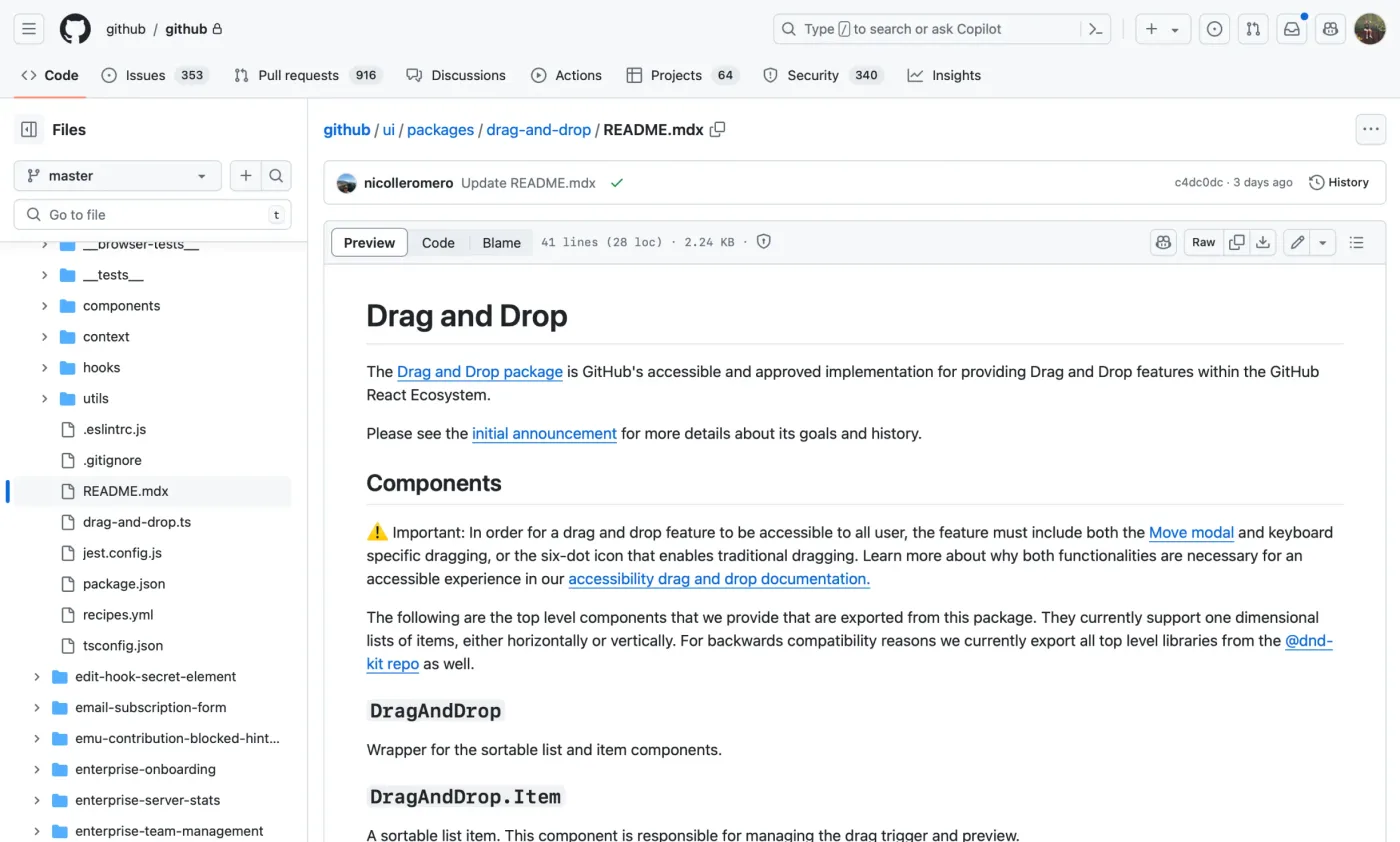Open the Pull requests shortcut icon in header
This screenshot has height=842, width=1400.
[x=1253, y=29]
